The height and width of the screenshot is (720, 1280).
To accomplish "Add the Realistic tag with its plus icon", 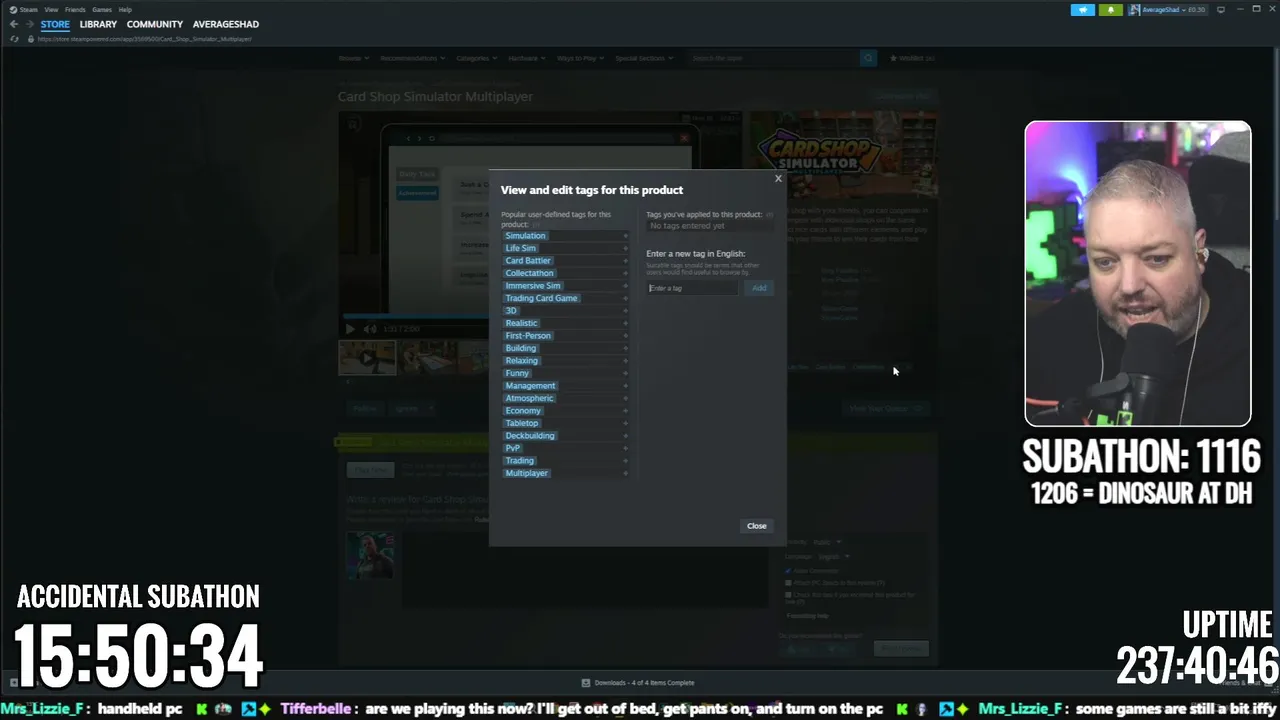I will (626, 323).
